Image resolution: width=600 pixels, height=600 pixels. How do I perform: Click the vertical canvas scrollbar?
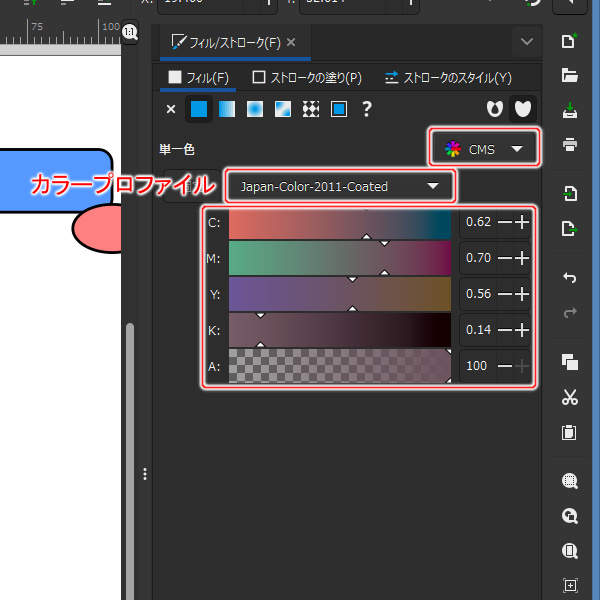[x=130, y=461]
